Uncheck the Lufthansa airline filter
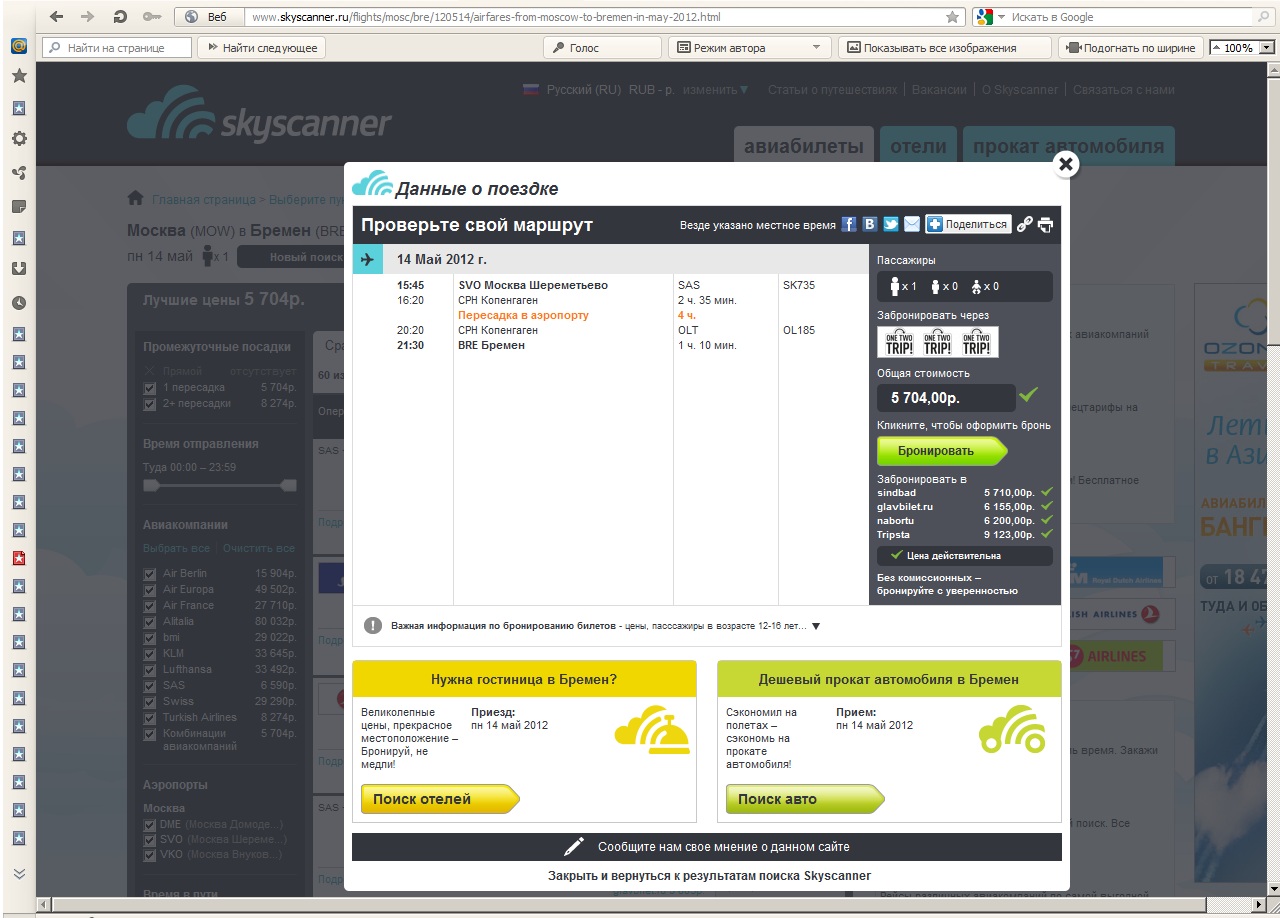The width and height of the screenshot is (1280, 918). click(150, 670)
